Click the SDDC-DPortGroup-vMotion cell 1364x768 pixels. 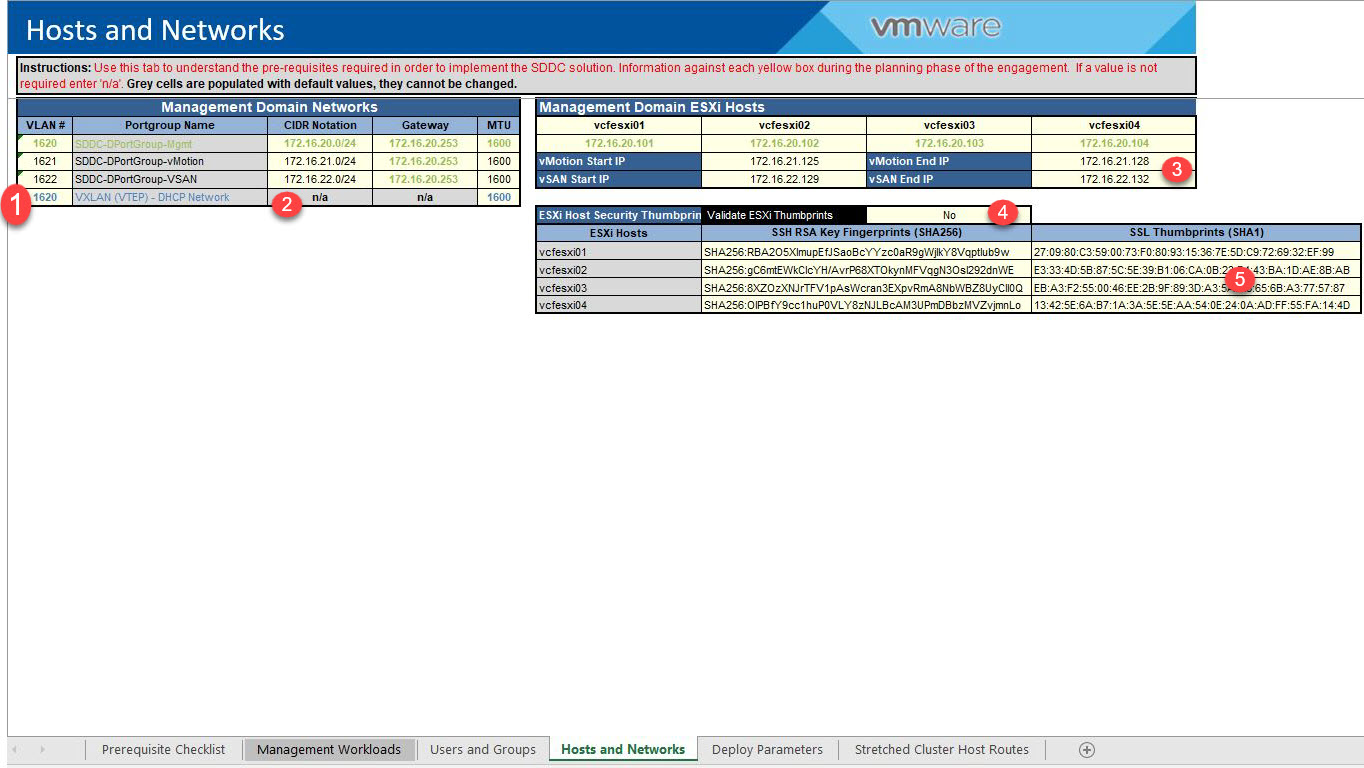point(169,160)
